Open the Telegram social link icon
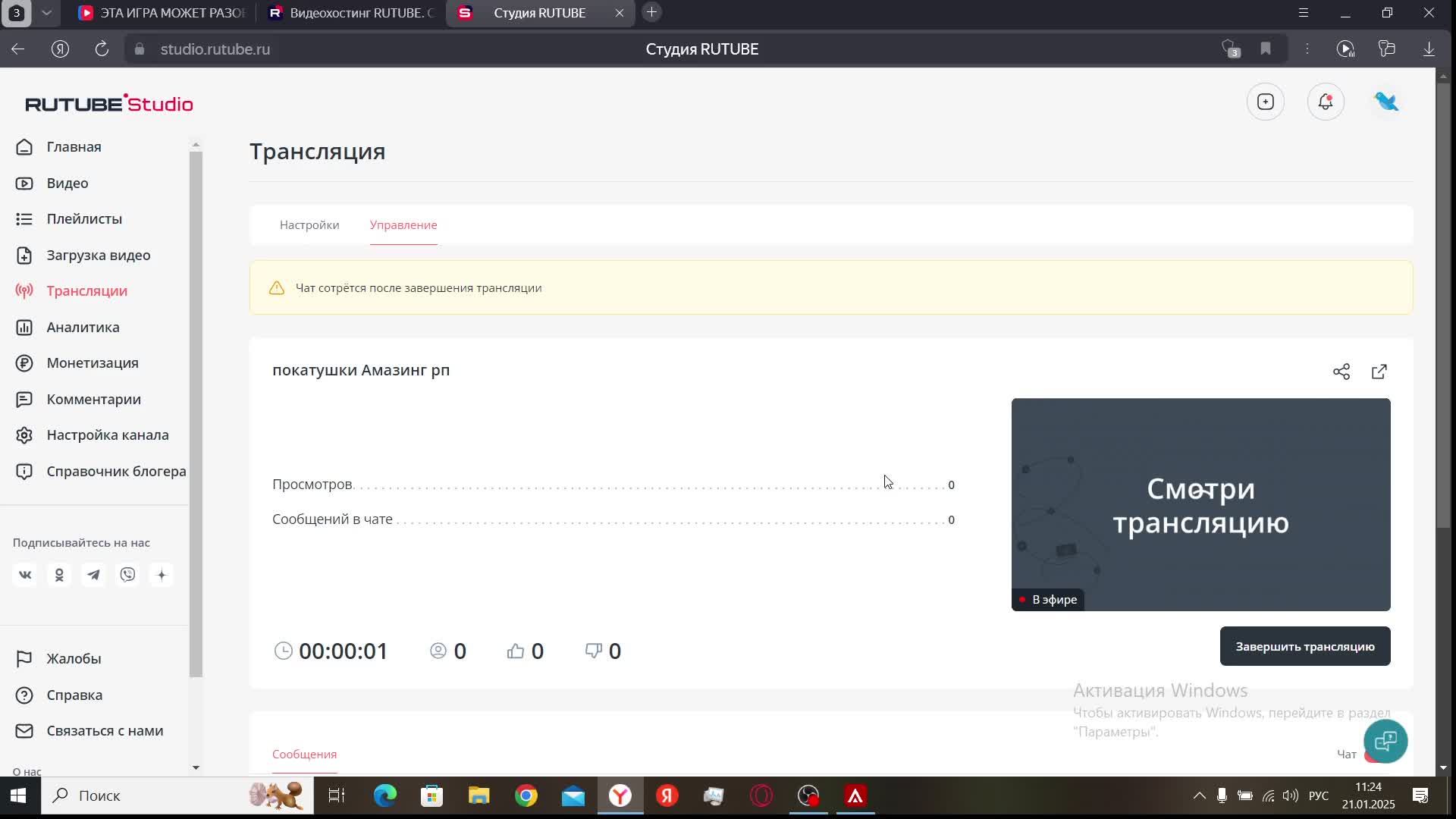This screenshot has width=1456, height=819. [x=93, y=575]
